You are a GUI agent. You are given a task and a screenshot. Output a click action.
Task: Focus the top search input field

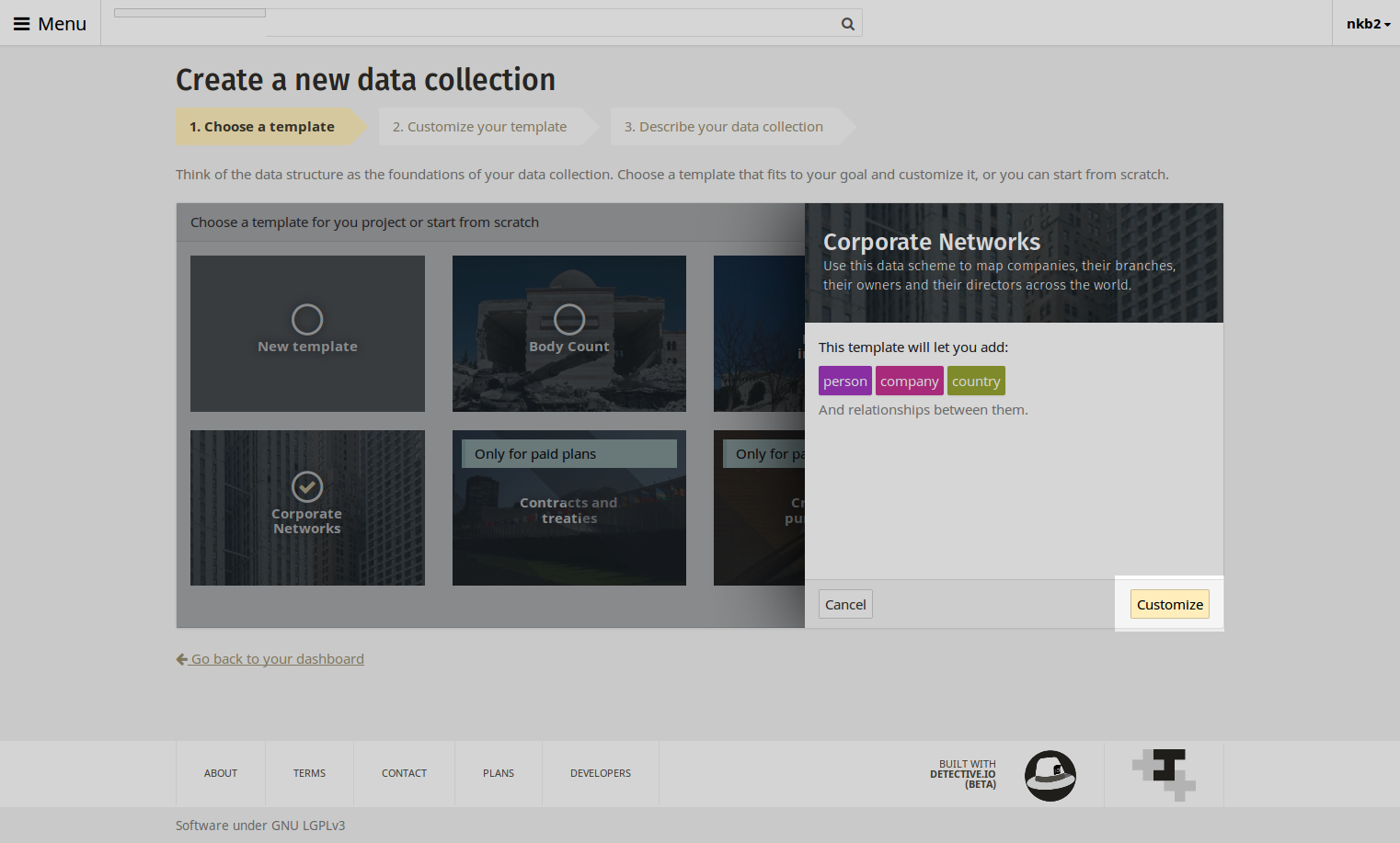488,24
